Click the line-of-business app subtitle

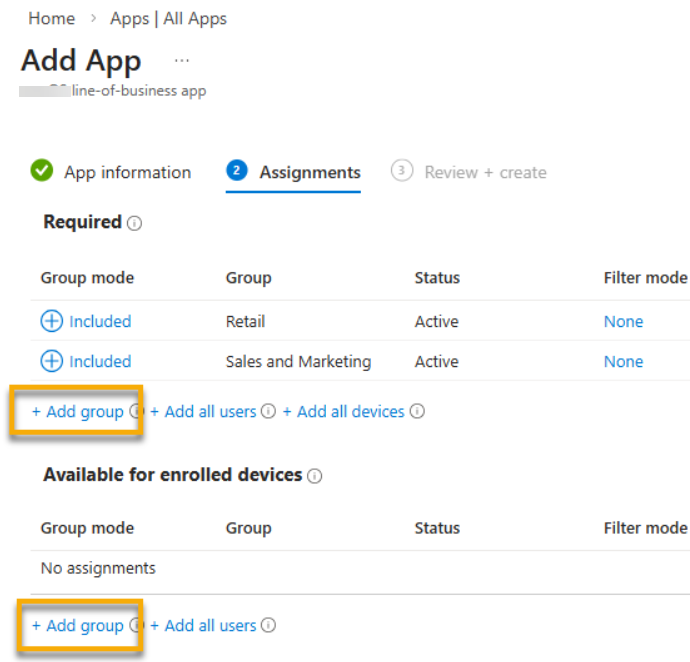point(139,91)
